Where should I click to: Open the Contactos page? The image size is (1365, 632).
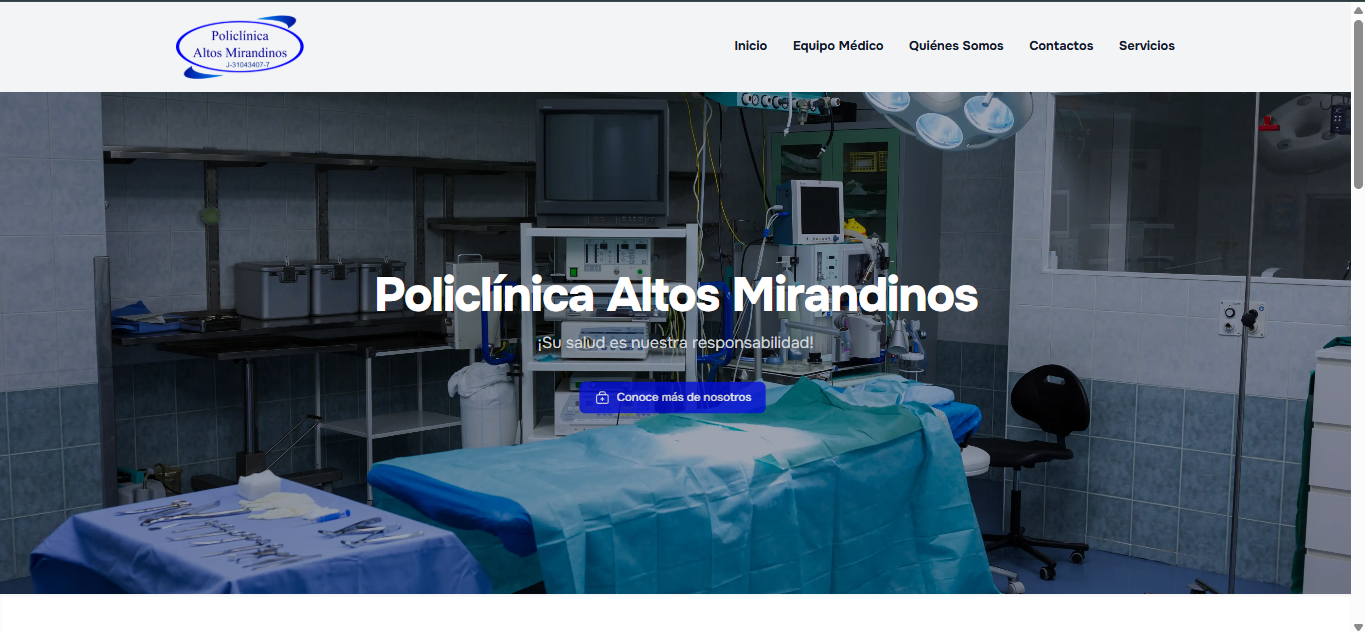tap(1061, 46)
